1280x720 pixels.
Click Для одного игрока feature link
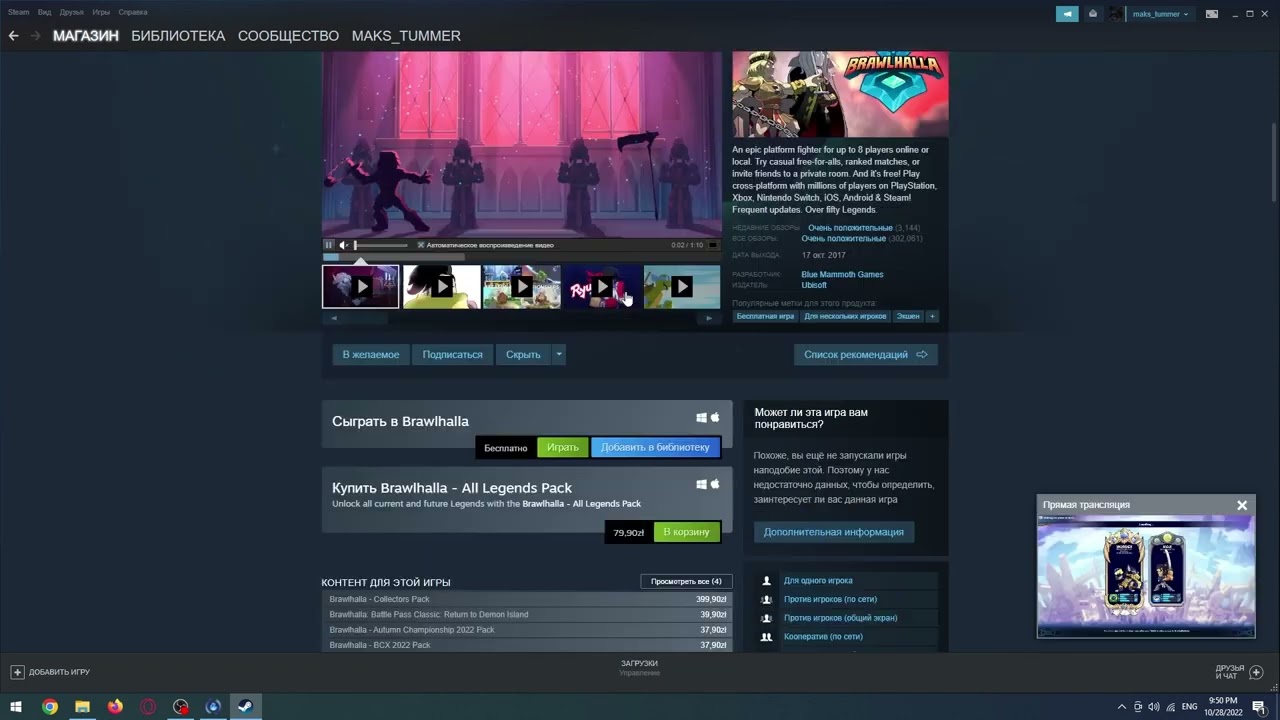tap(818, 580)
